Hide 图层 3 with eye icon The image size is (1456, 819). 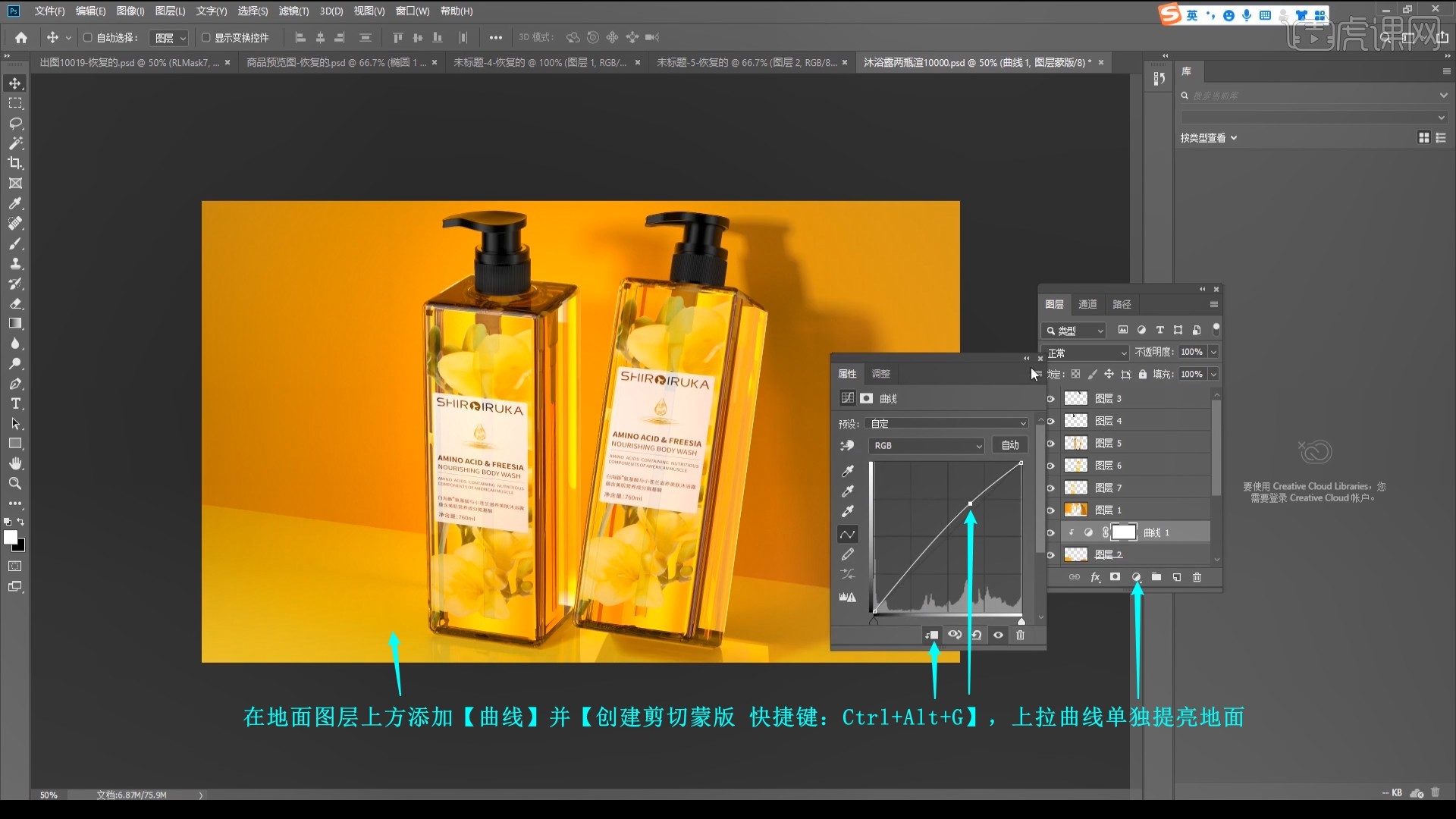pyautogui.click(x=1051, y=398)
